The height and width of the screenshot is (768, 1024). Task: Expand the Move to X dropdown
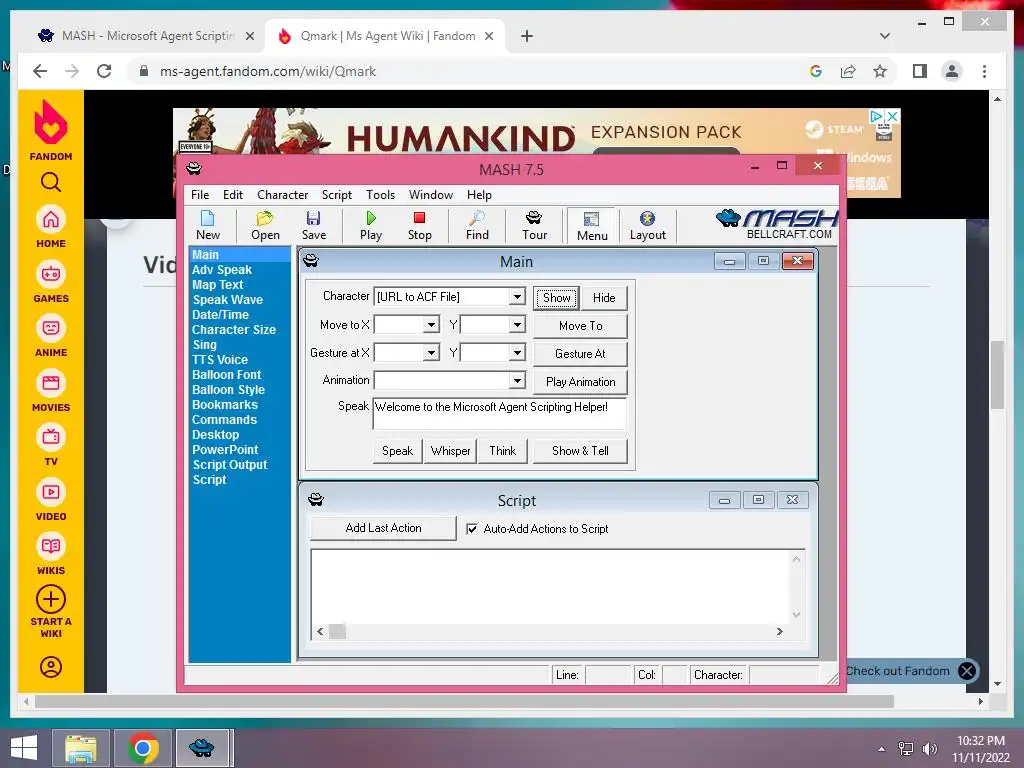[x=431, y=325]
